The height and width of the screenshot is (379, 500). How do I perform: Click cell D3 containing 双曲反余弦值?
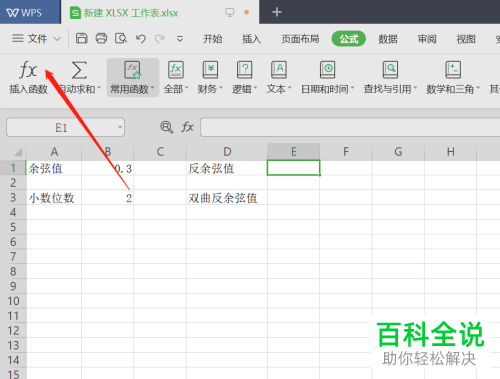pos(227,198)
